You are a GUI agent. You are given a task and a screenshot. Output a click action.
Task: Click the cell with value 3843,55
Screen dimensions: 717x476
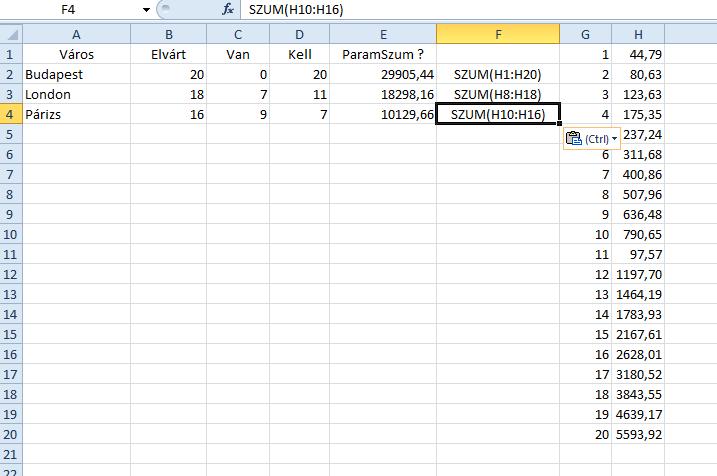(x=638, y=395)
